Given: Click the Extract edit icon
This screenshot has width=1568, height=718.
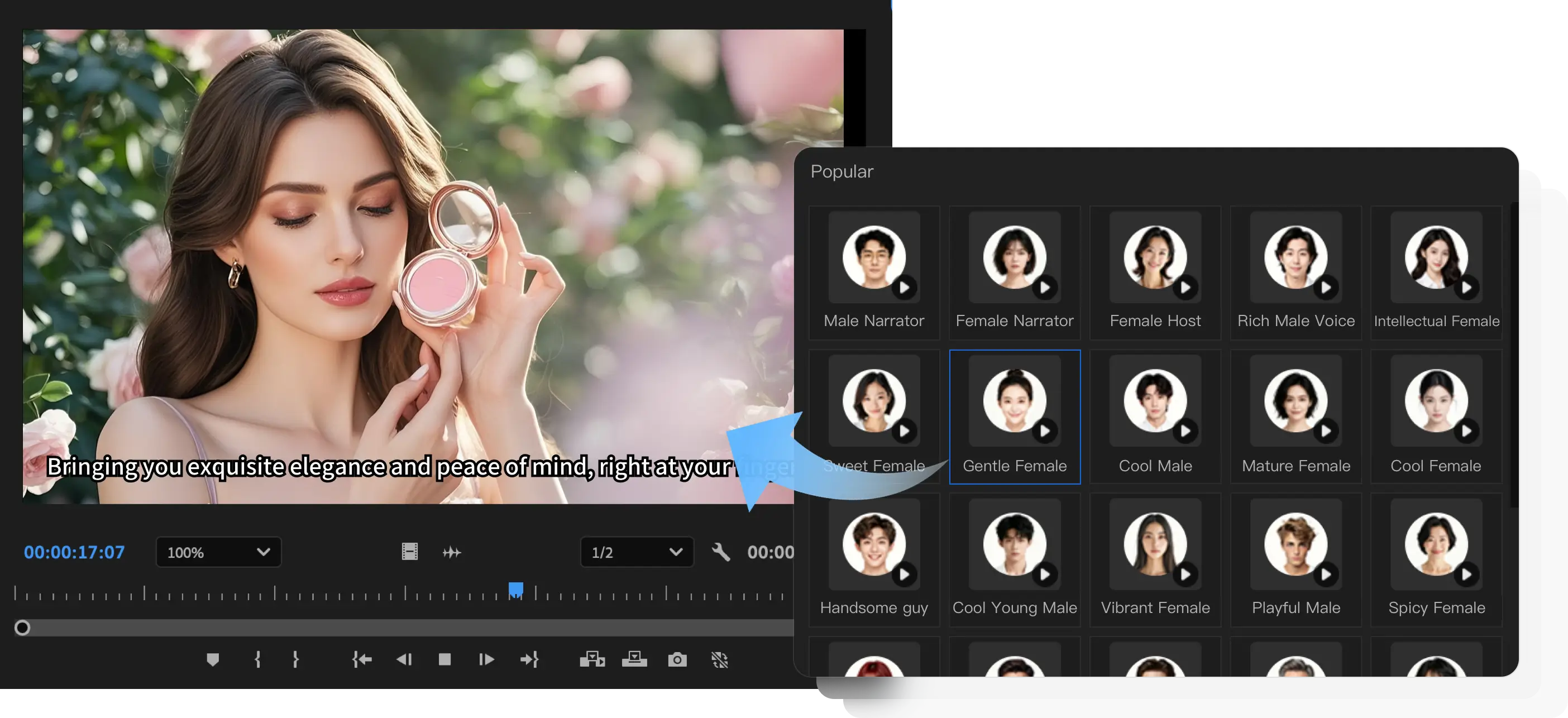Looking at the screenshot, I should [x=634, y=659].
